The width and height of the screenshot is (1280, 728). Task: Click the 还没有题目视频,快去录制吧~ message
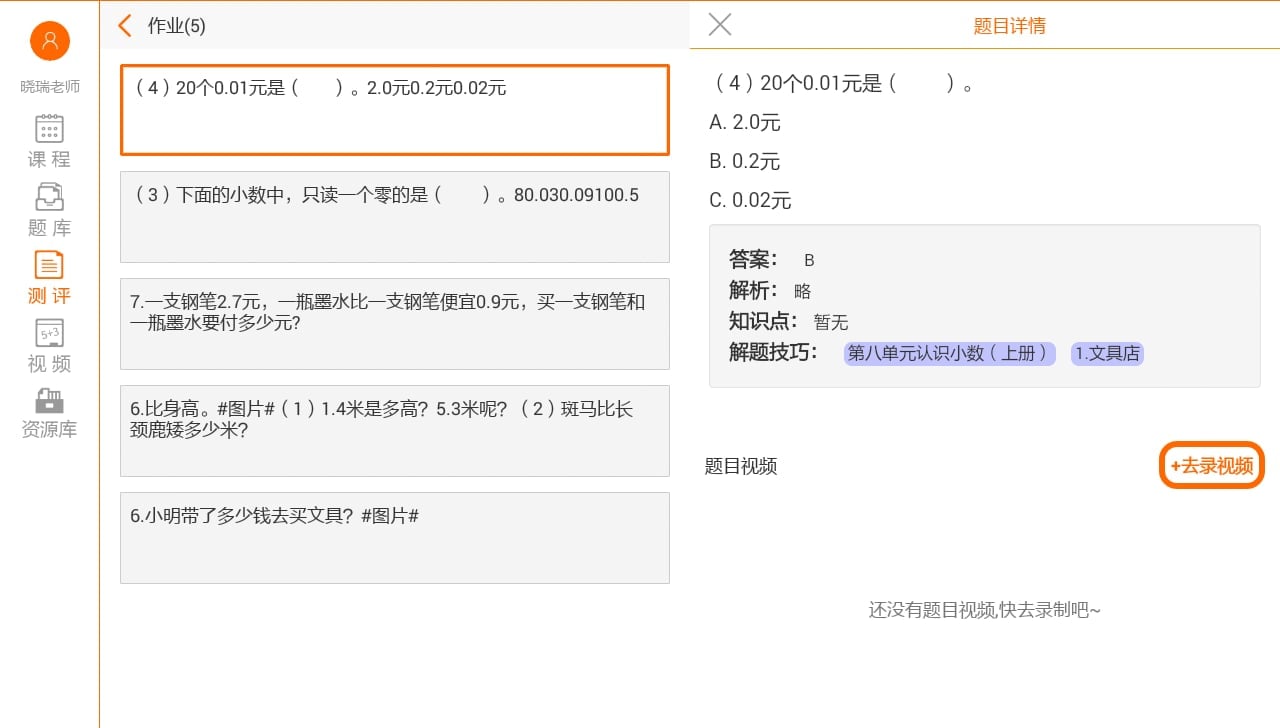tap(985, 610)
